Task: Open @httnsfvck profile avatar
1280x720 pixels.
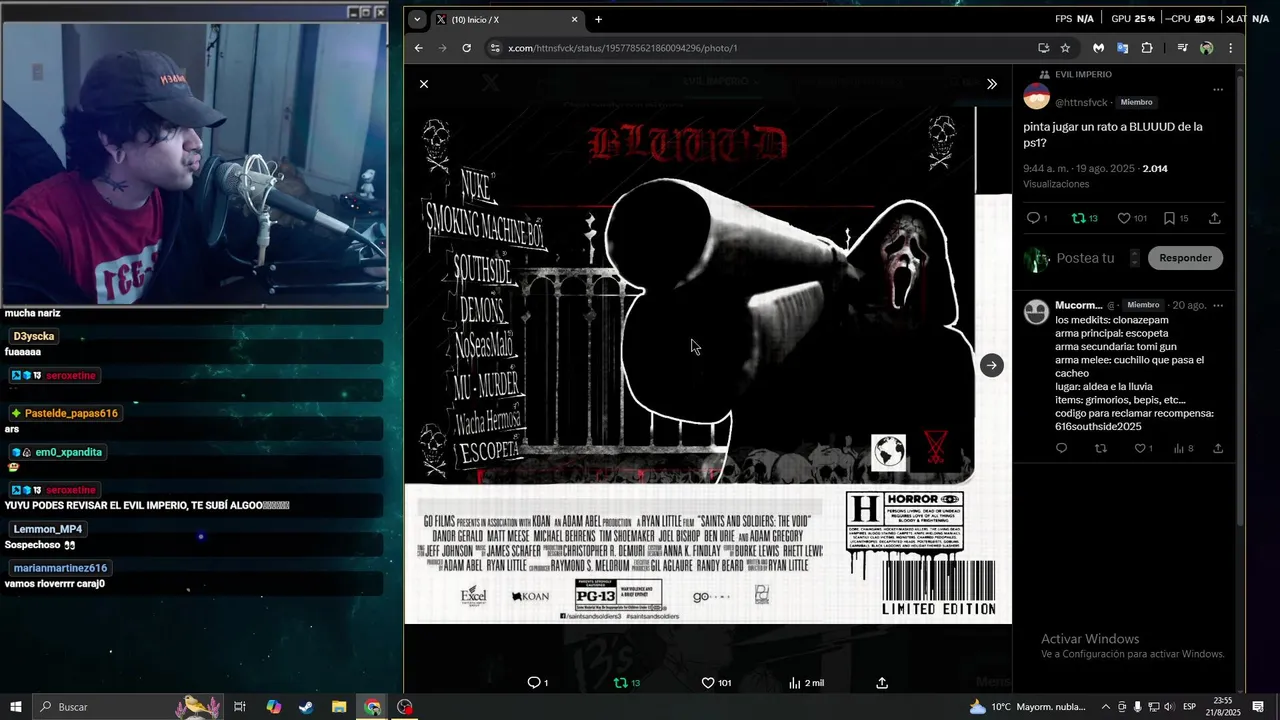Action: point(1037,97)
